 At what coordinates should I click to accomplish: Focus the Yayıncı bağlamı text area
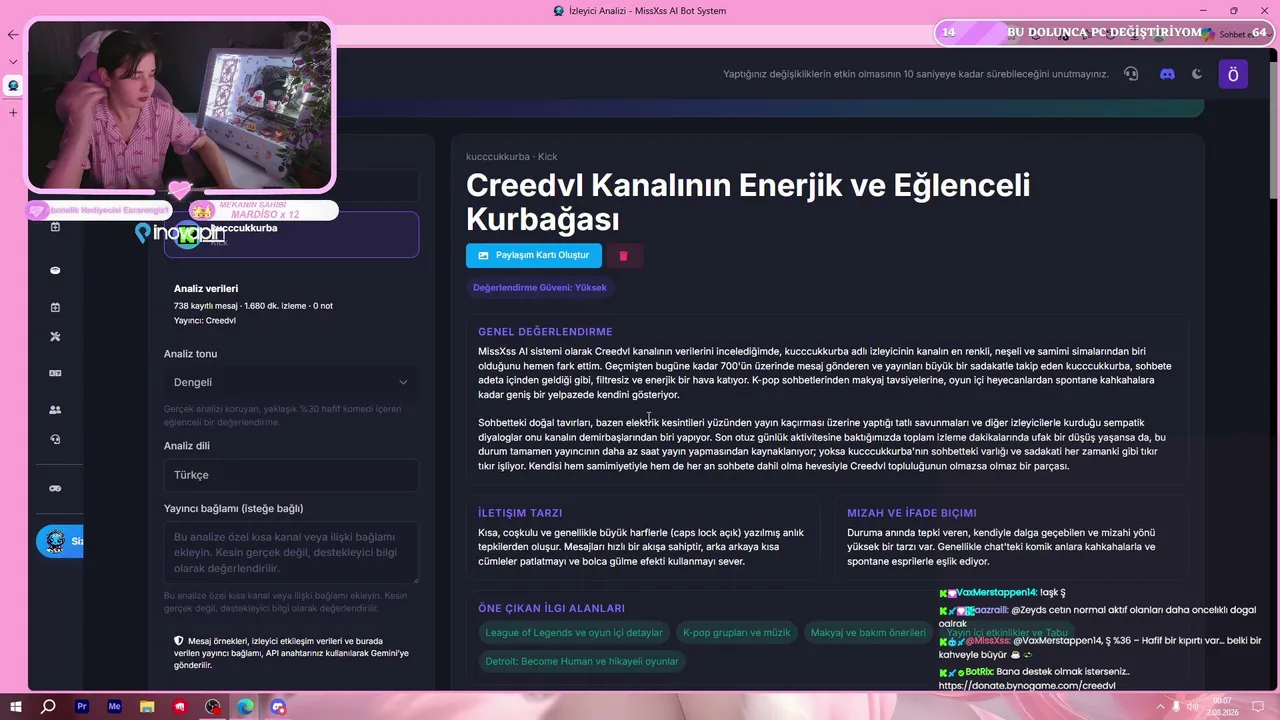coord(291,552)
